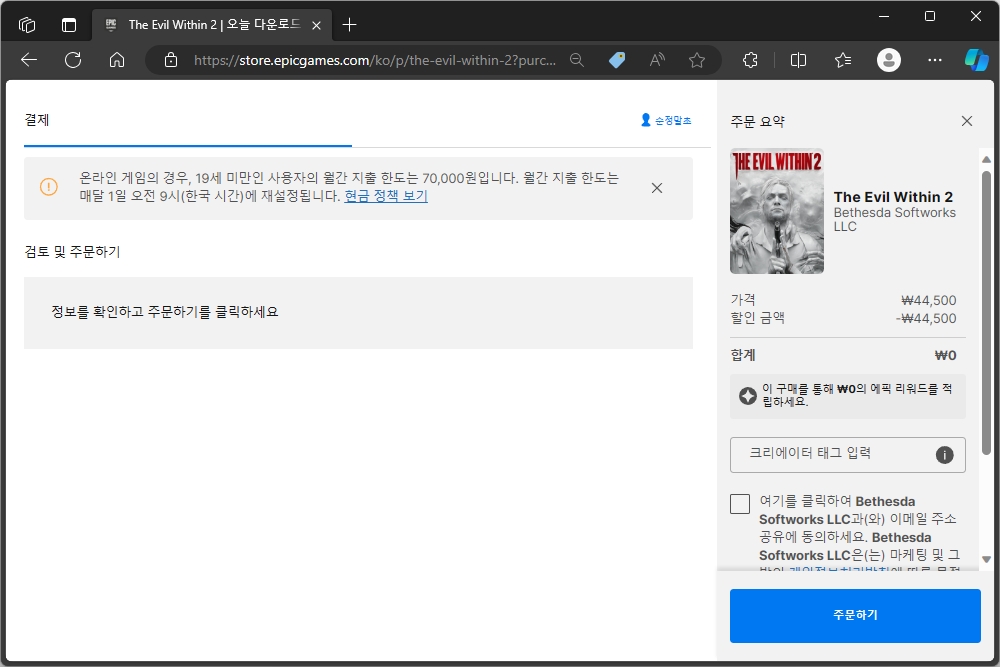Click the order summary scroll down arrow
Image resolution: width=1000 pixels, height=667 pixels.
pos(987,559)
